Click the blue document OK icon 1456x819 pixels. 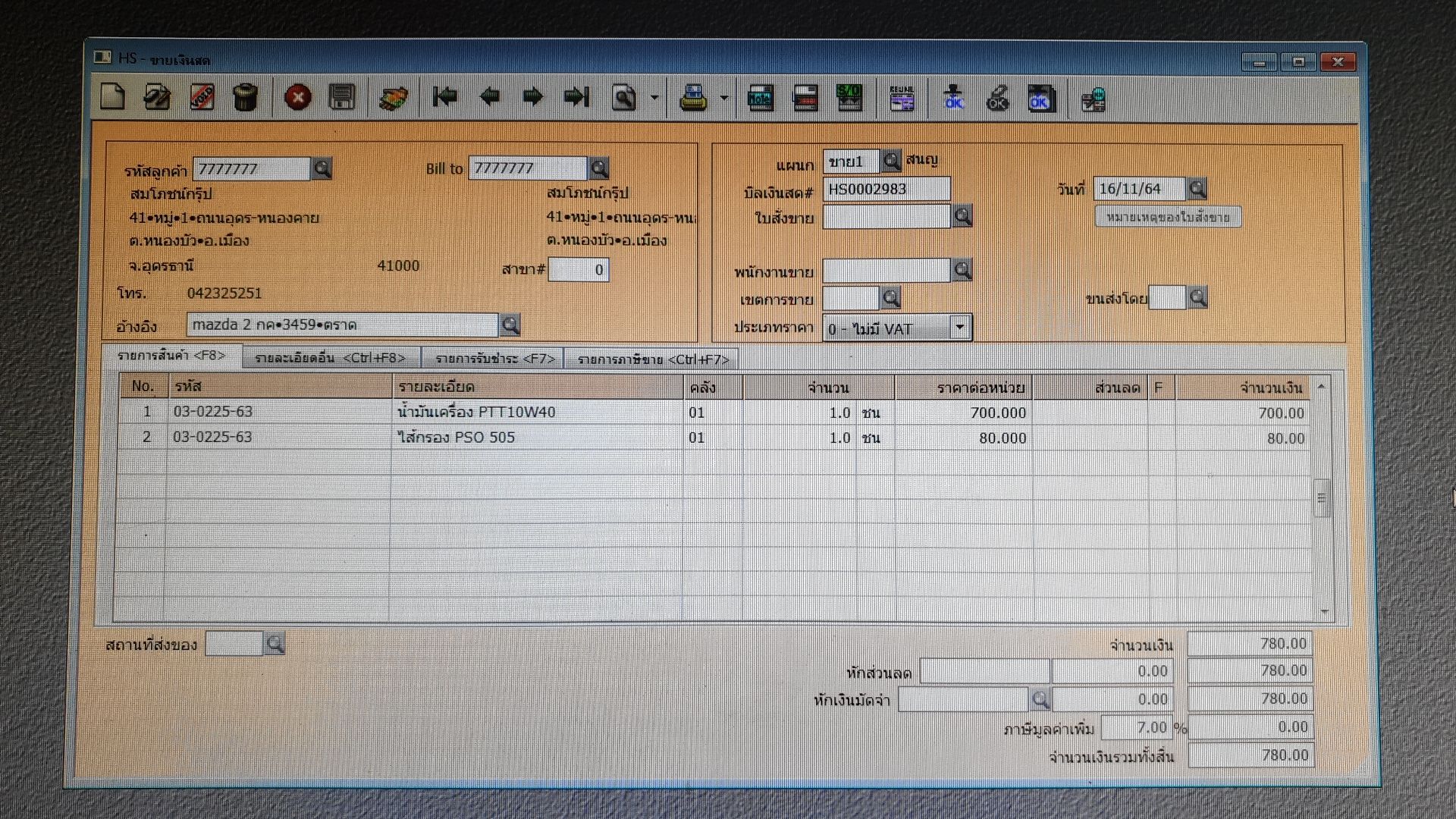coord(1040,99)
